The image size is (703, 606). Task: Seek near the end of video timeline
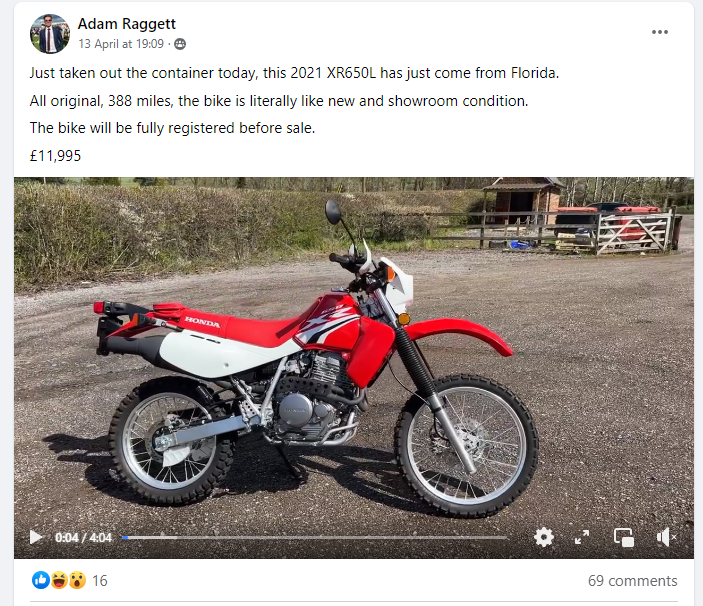[x=500, y=537]
